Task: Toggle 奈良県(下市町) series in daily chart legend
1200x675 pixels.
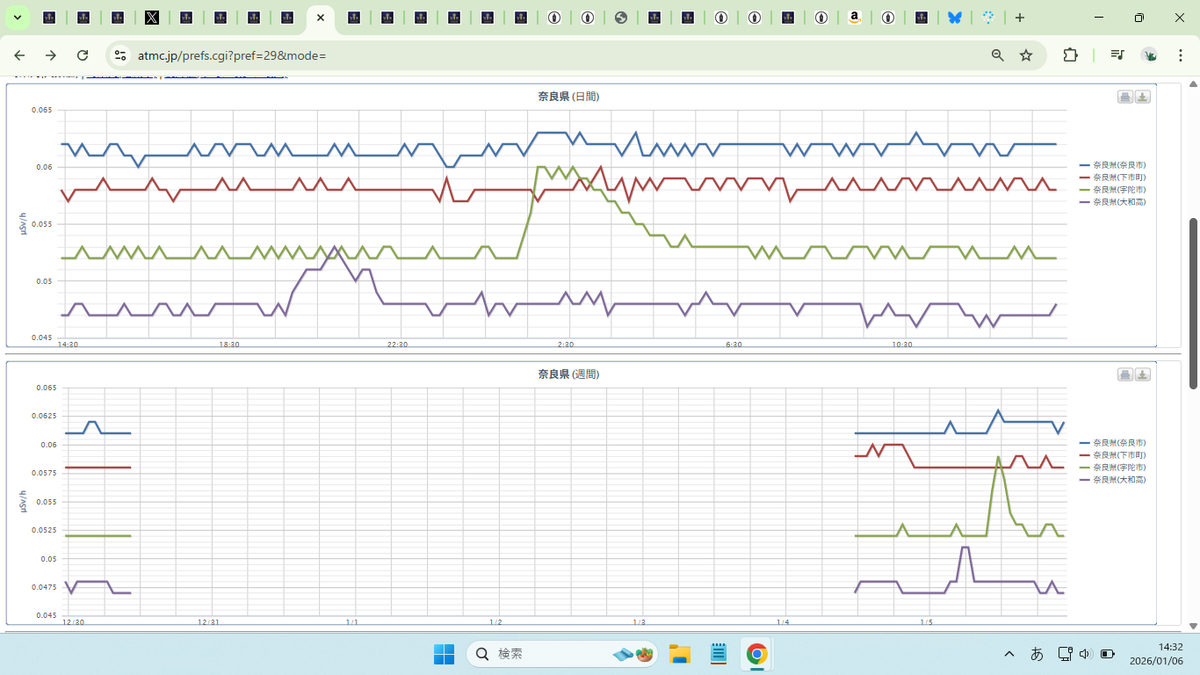Action: (1112, 177)
